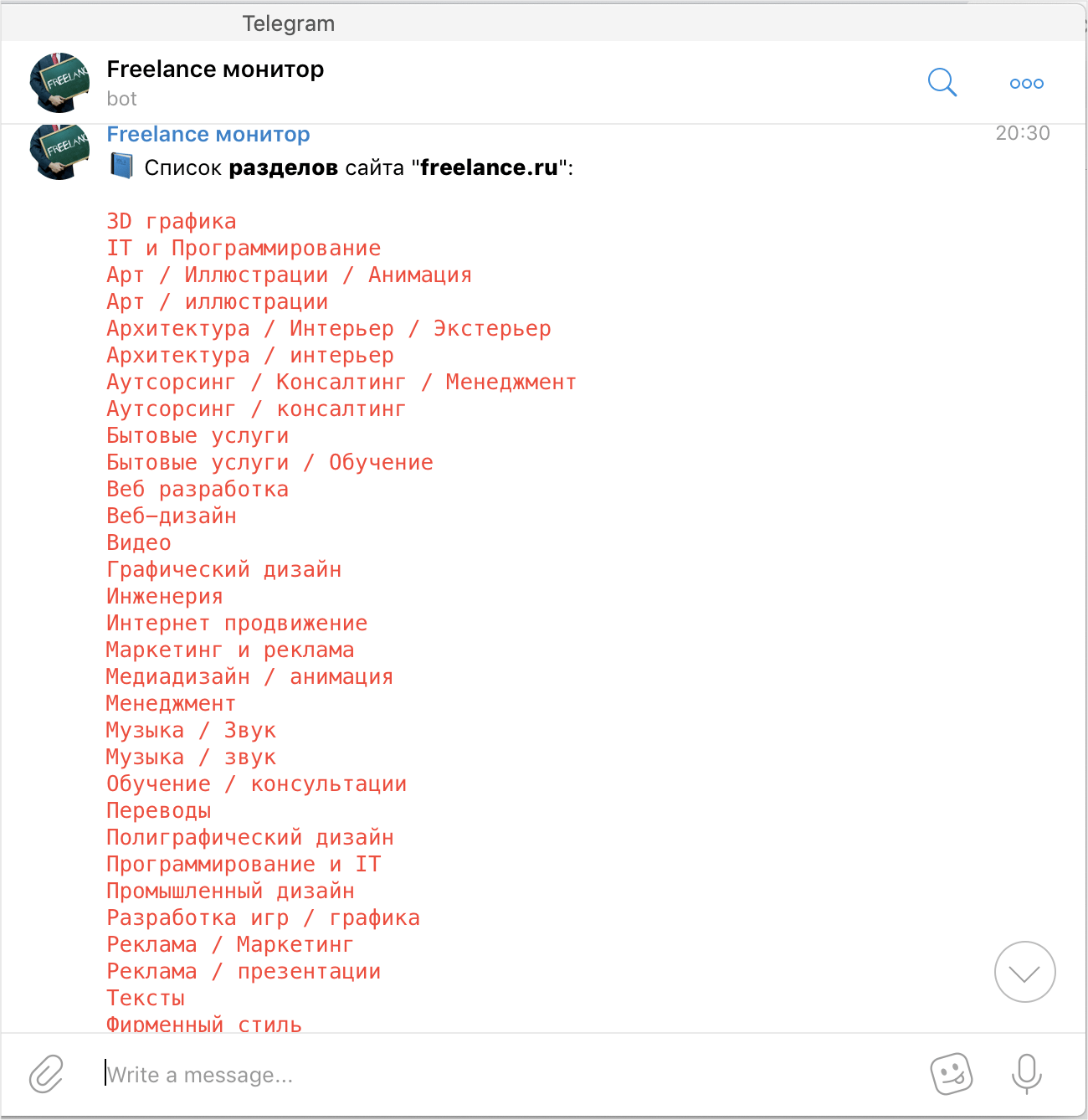Screen dimensions: 1088x1120
Task: Click the Freelance монитор chat title
Action: tap(215, 69)
